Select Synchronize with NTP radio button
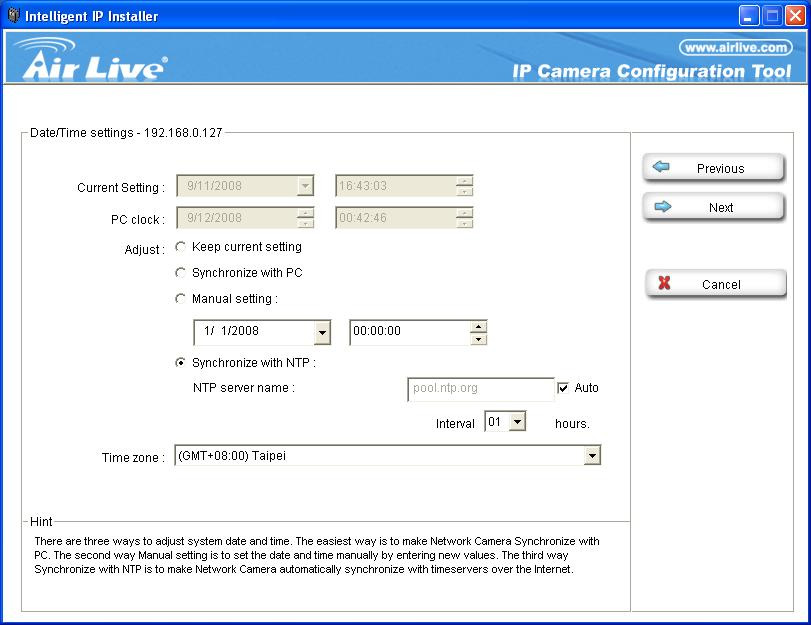 [x=181, y=363]
